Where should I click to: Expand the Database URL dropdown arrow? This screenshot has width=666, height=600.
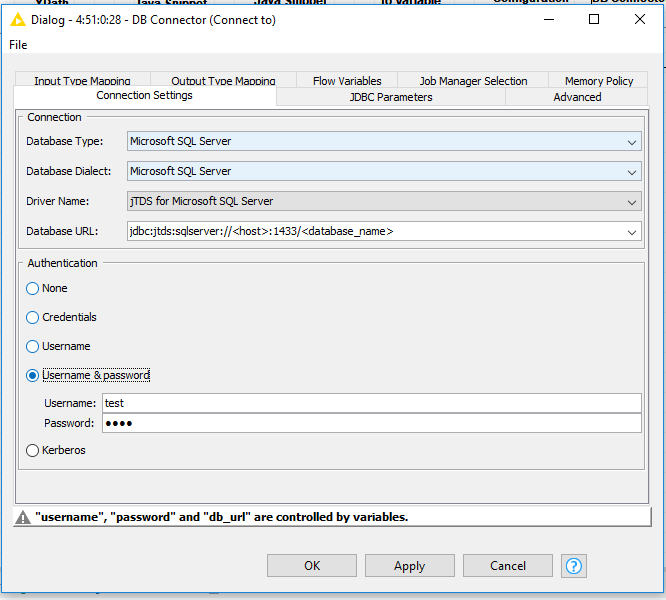632,232
